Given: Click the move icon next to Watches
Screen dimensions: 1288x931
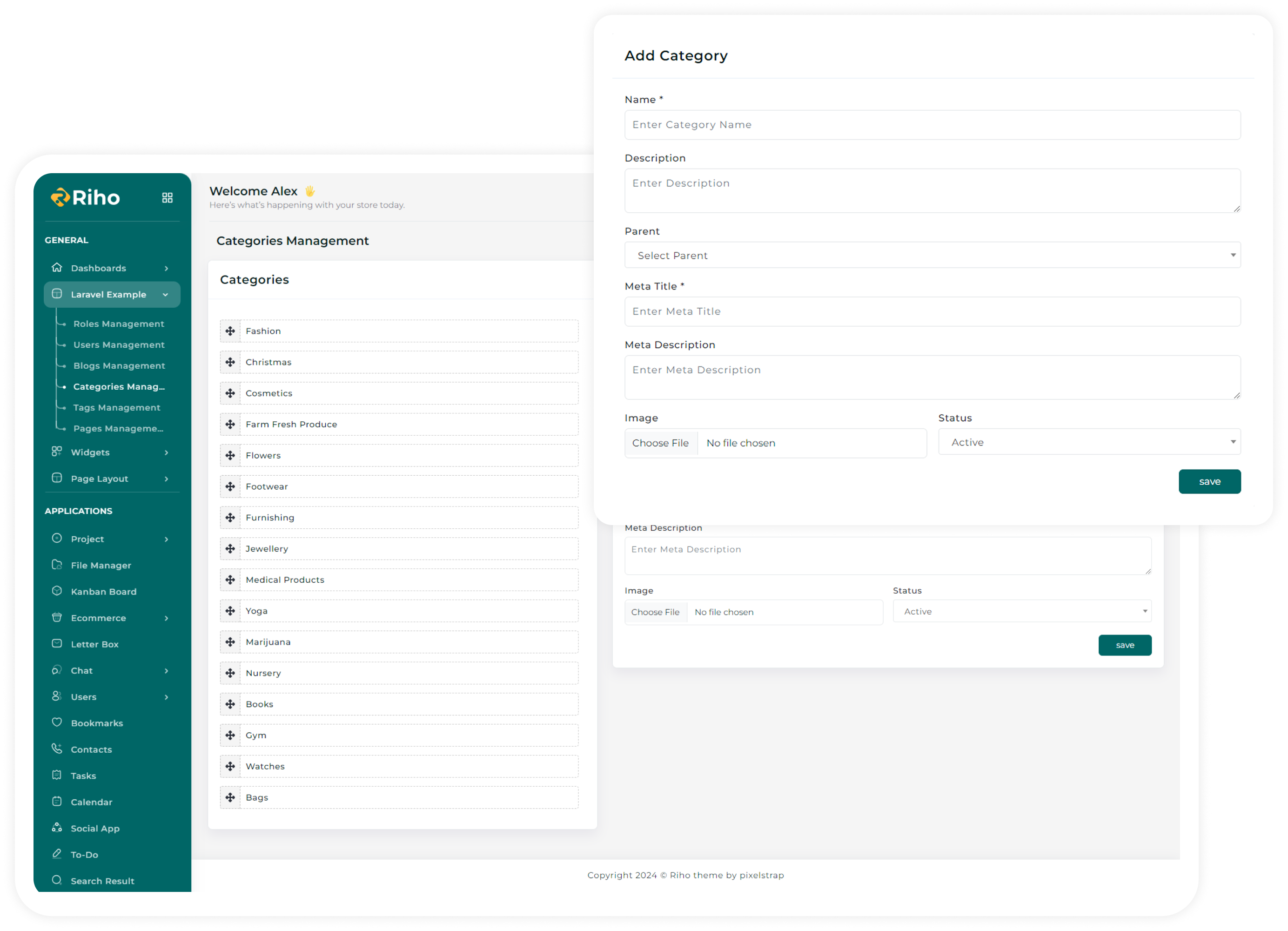Looking at the screenshot, I should tap(230, 766).
